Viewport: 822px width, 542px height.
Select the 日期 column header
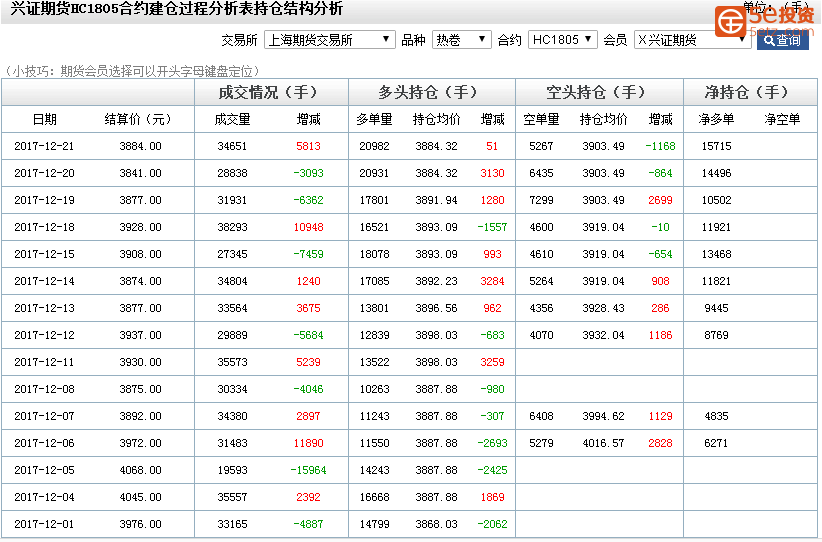tap(45, 120)
